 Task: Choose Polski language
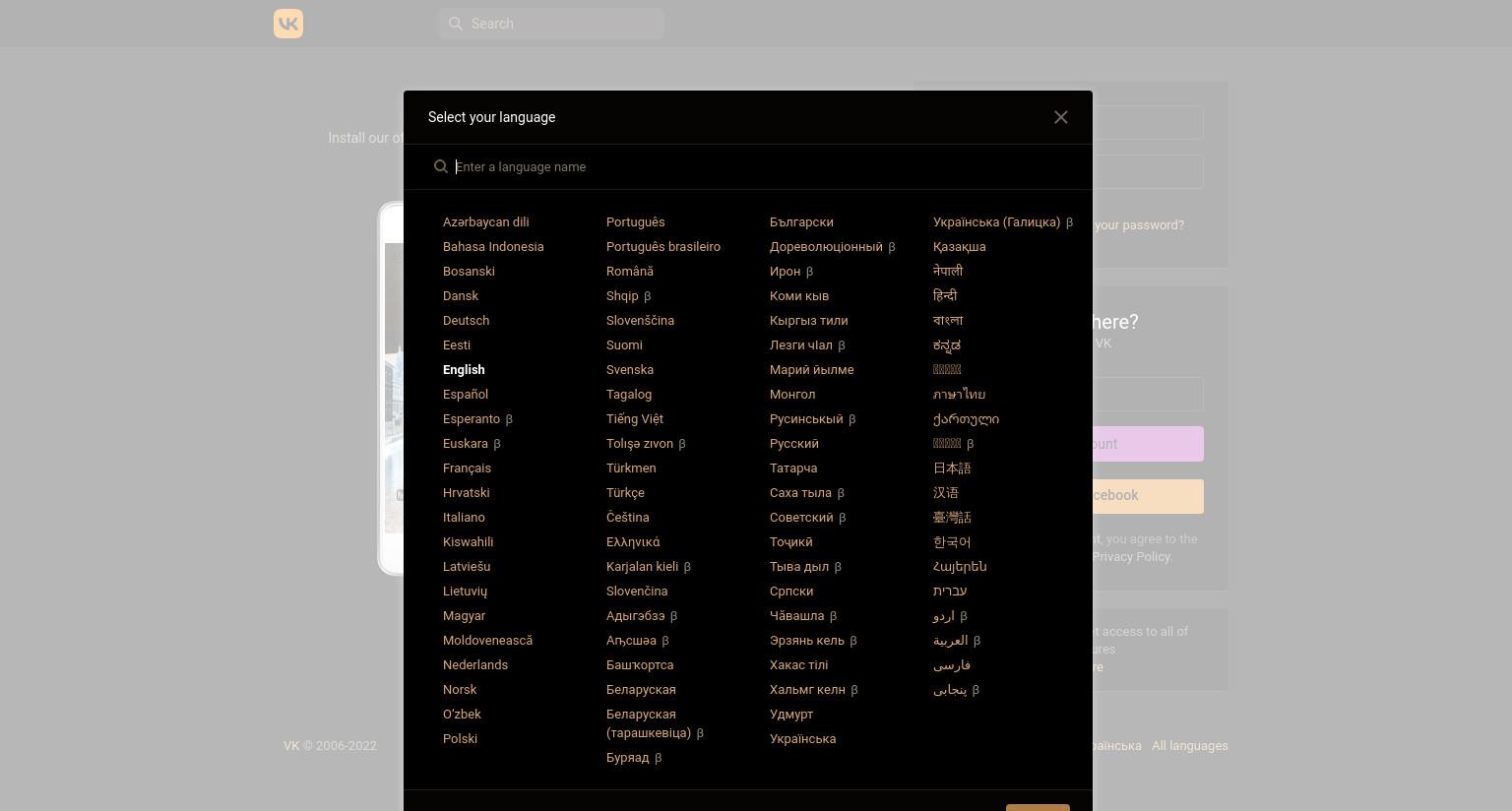click(x=460, y=739)
